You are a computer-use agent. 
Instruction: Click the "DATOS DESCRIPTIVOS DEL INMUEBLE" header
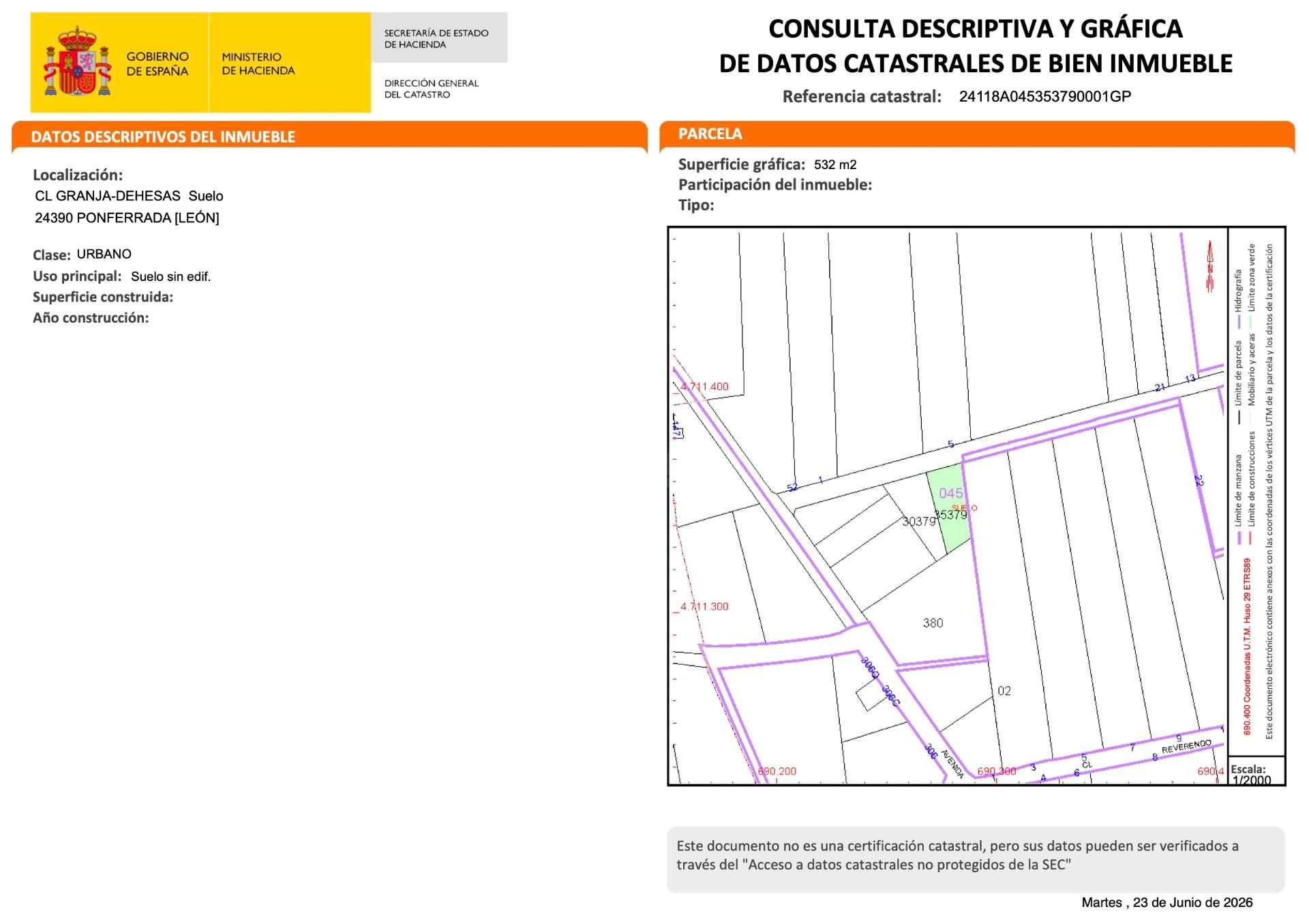pyautogui.click(x=163, y=136)
